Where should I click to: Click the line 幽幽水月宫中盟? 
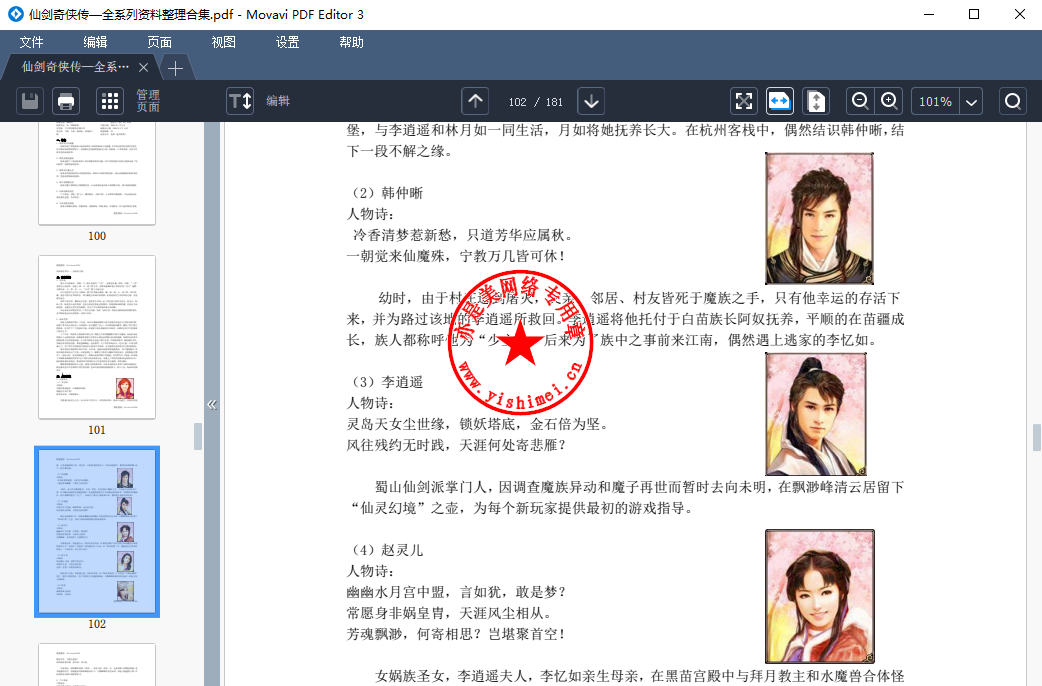[457, 592]
